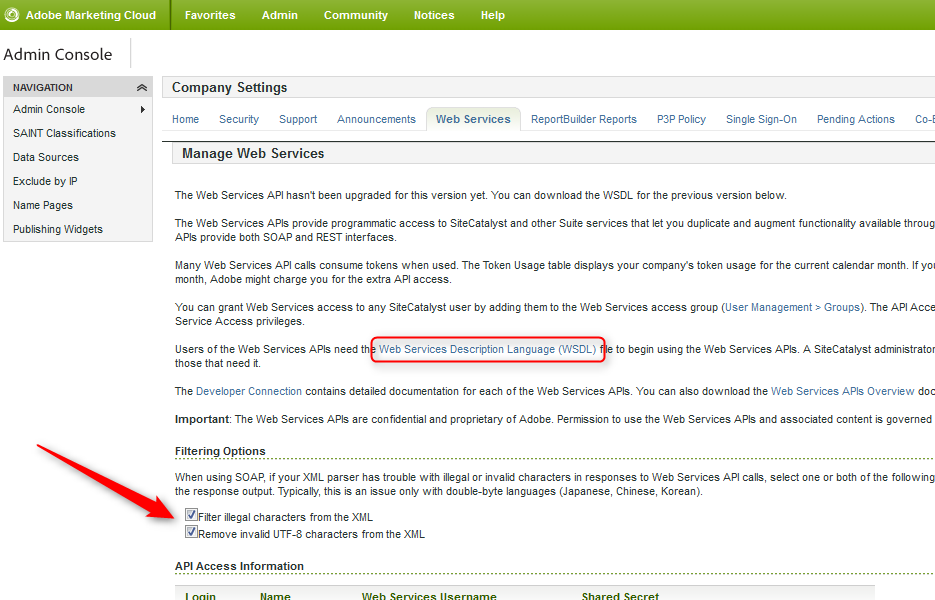Open the Admin menu in top bar
The image size is (935, 600).
(279, 15)
